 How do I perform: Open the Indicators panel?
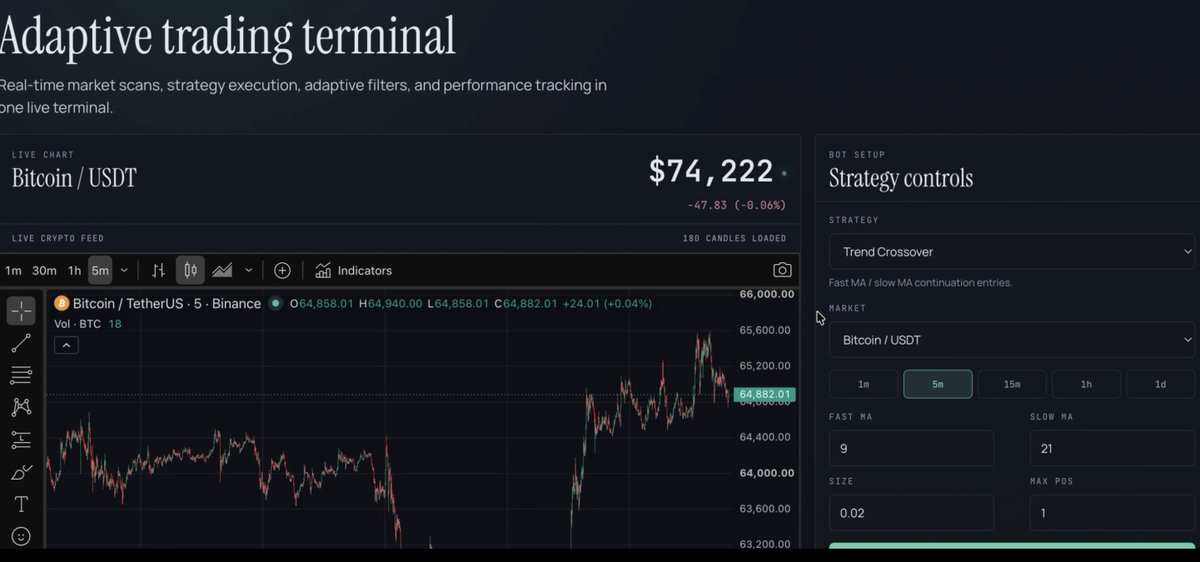(x=353, y=270)
